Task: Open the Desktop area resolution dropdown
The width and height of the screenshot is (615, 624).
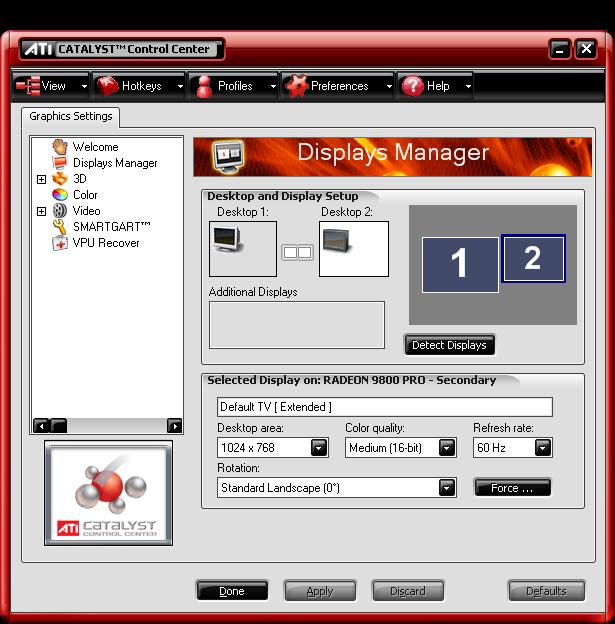Action: point(319,448)
